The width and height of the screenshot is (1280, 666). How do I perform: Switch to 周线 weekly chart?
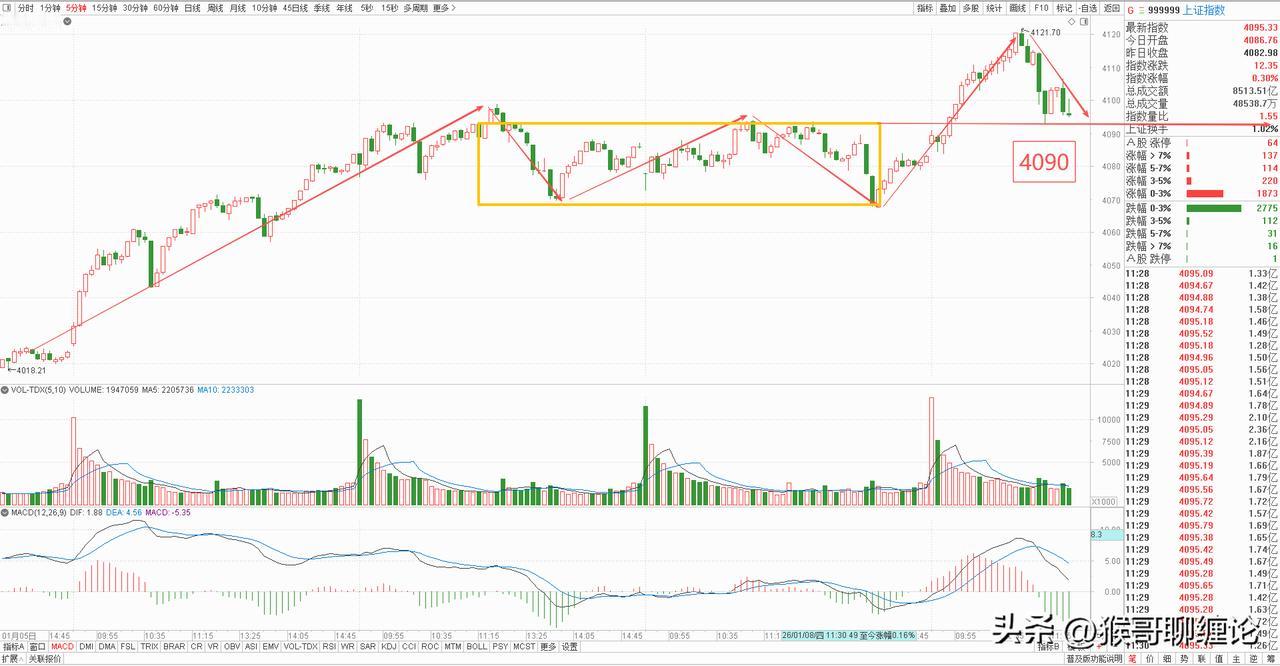(215, 8)
